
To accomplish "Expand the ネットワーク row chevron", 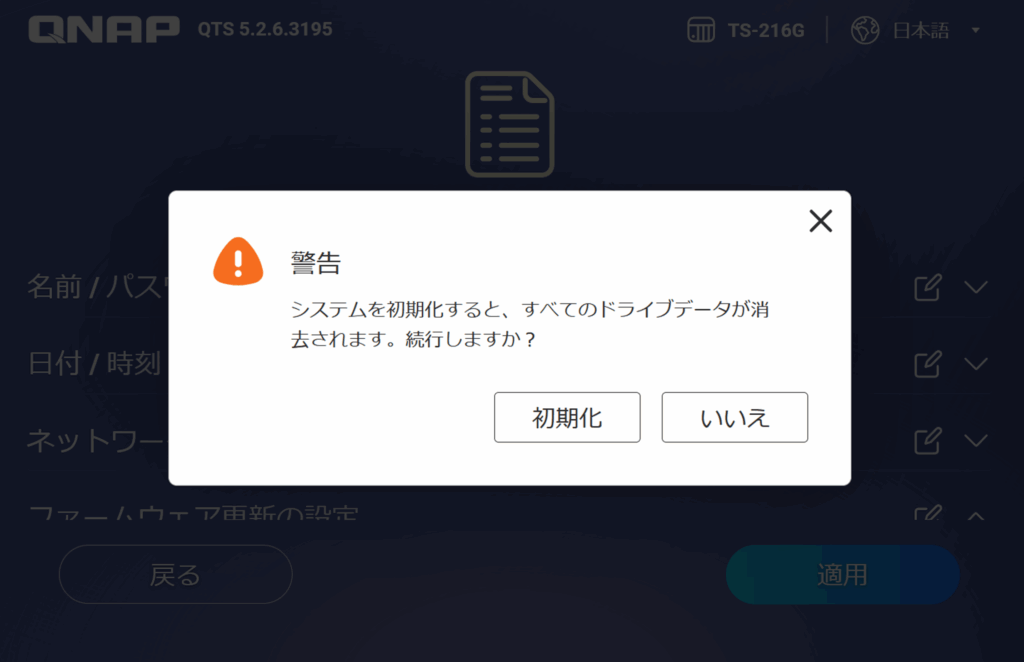I will click(x=976, y=441).
